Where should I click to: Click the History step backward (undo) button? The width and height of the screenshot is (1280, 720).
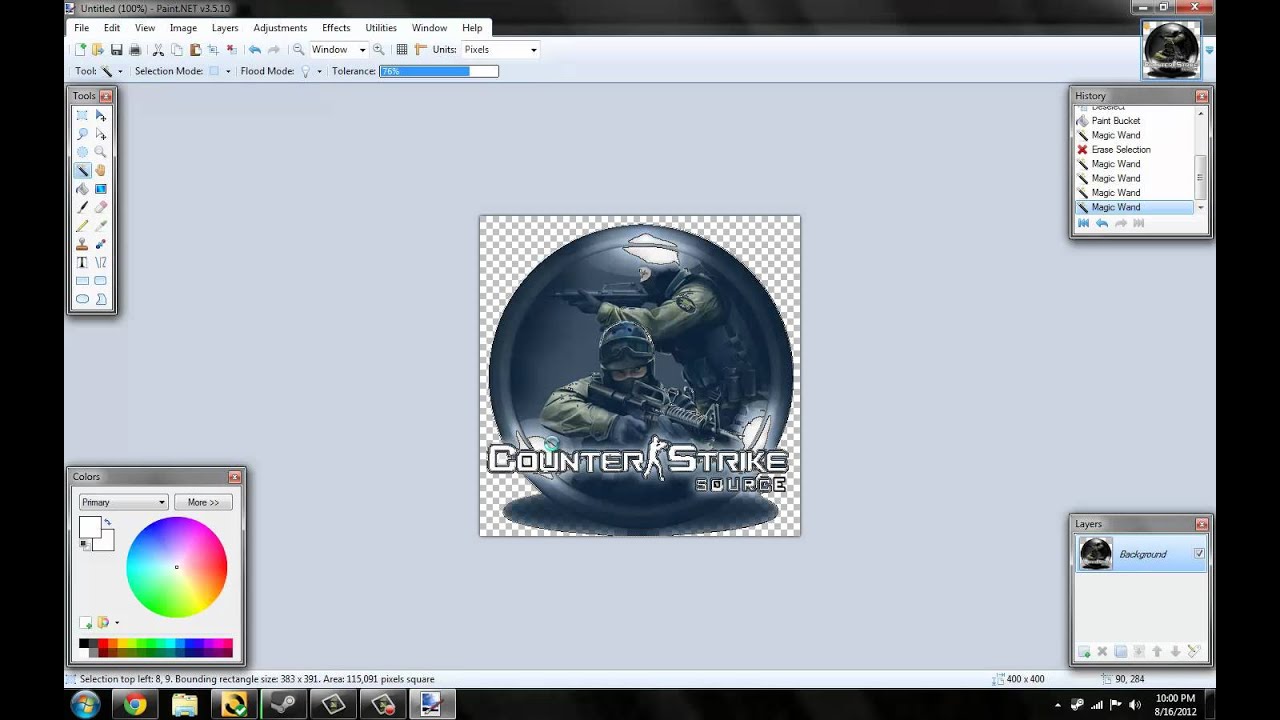coord(1102,223)
